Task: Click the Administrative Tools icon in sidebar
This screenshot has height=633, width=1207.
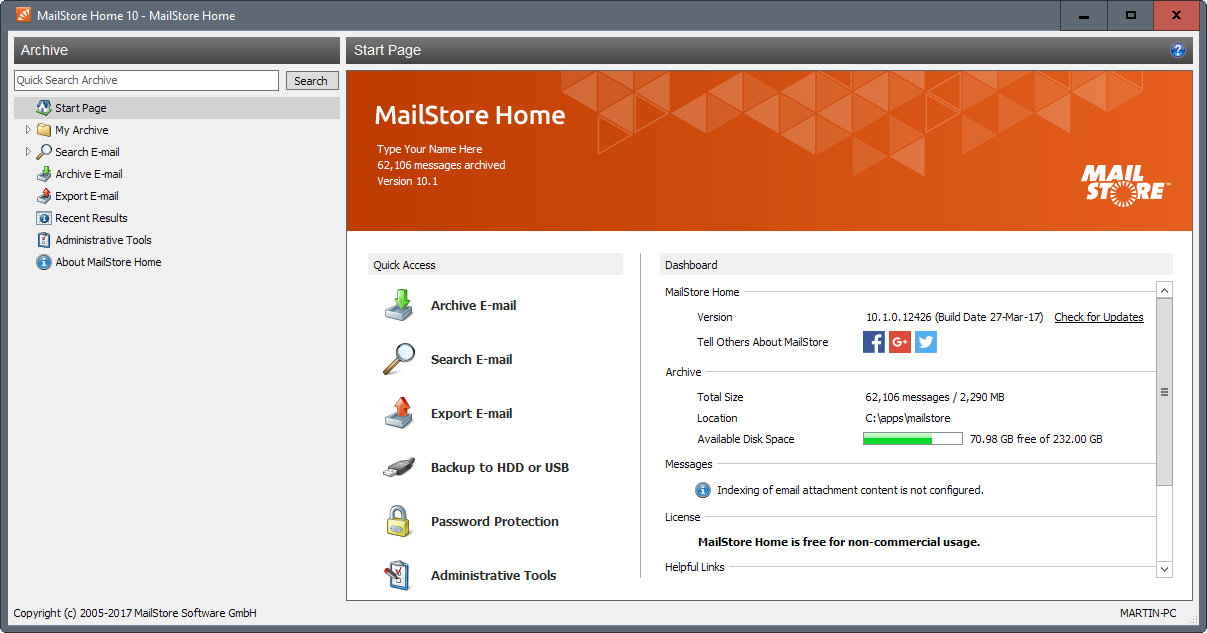Action: [x=44, y=240]
